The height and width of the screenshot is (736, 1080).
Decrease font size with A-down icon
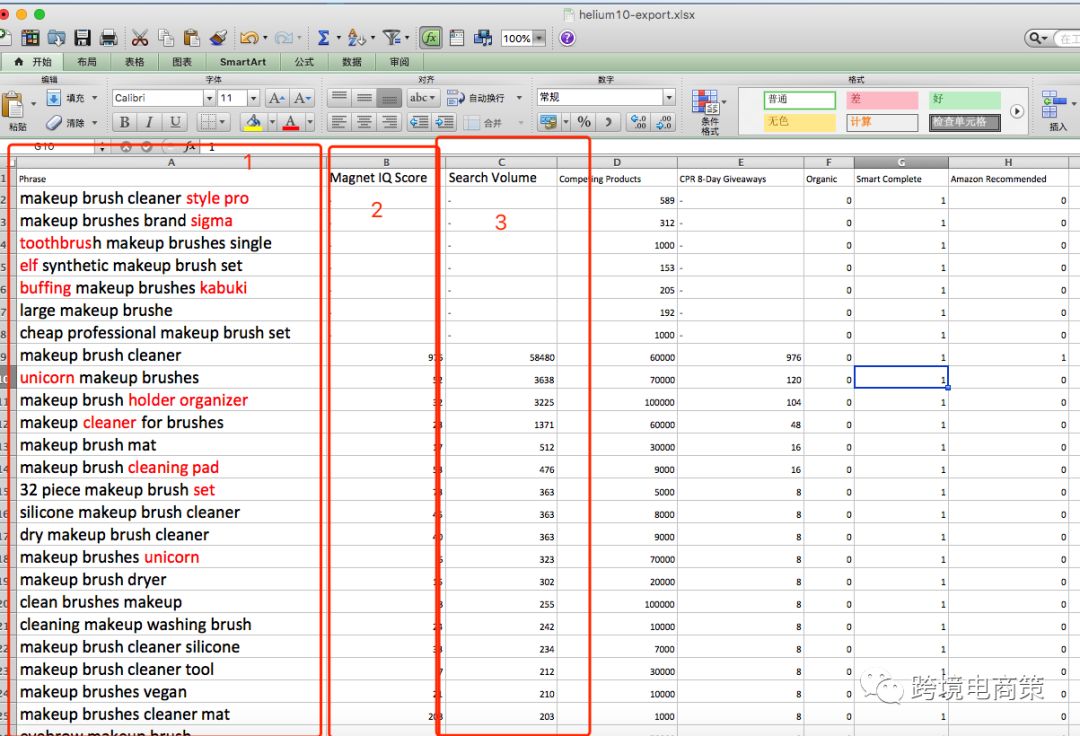[302, 98]
